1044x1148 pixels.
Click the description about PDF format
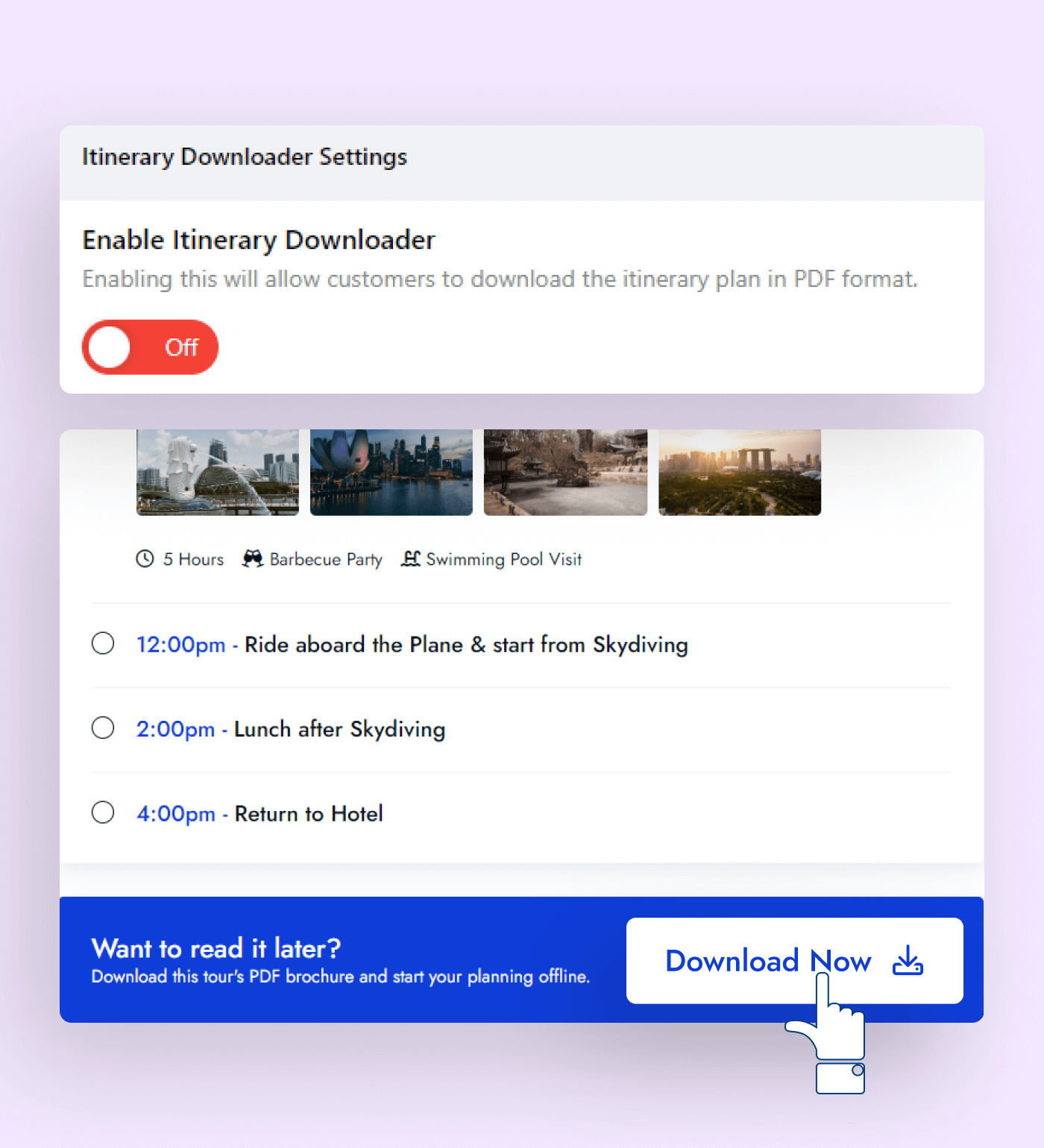(x=500, y=280)
